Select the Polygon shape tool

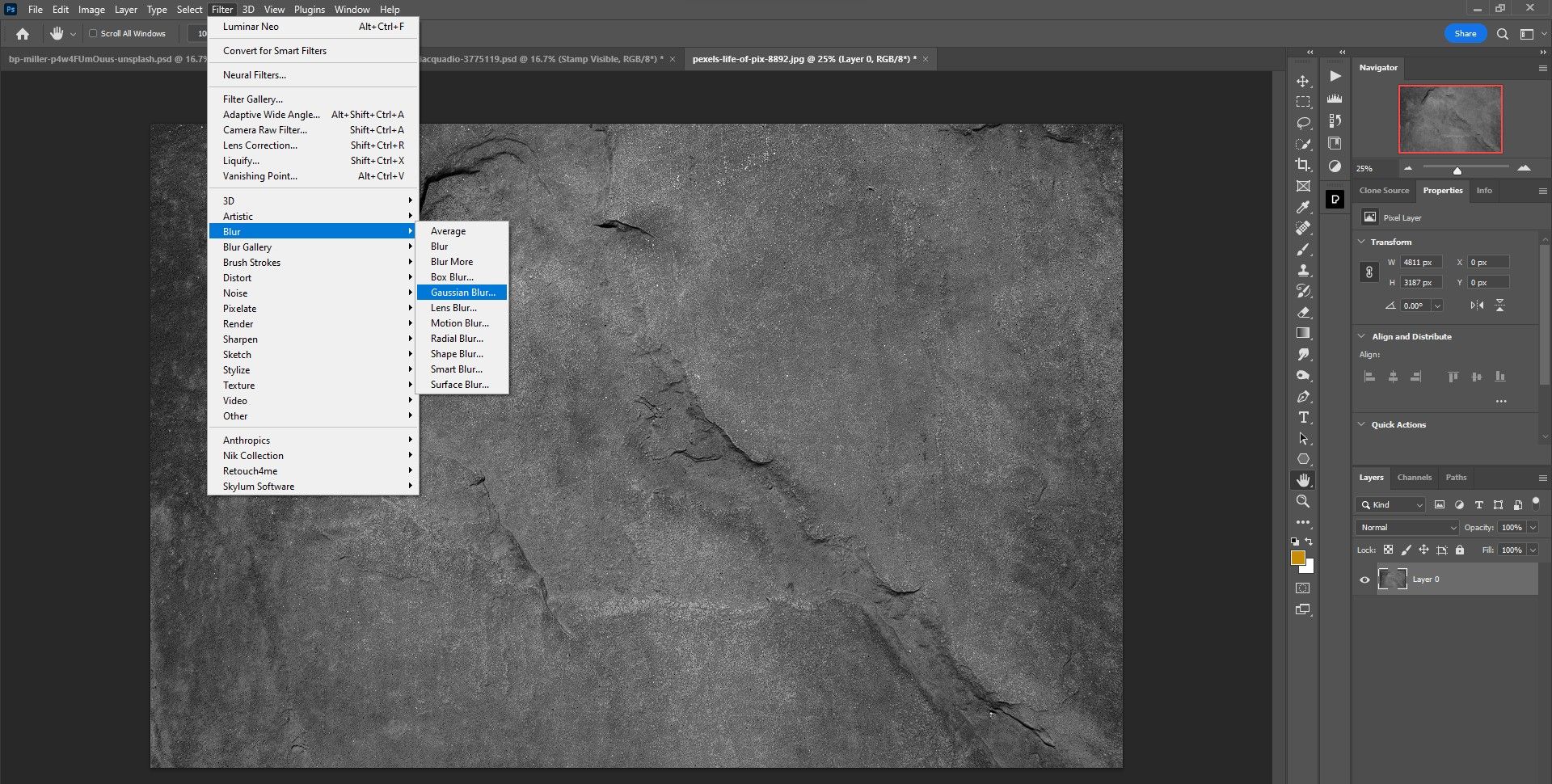[1303, 459]
